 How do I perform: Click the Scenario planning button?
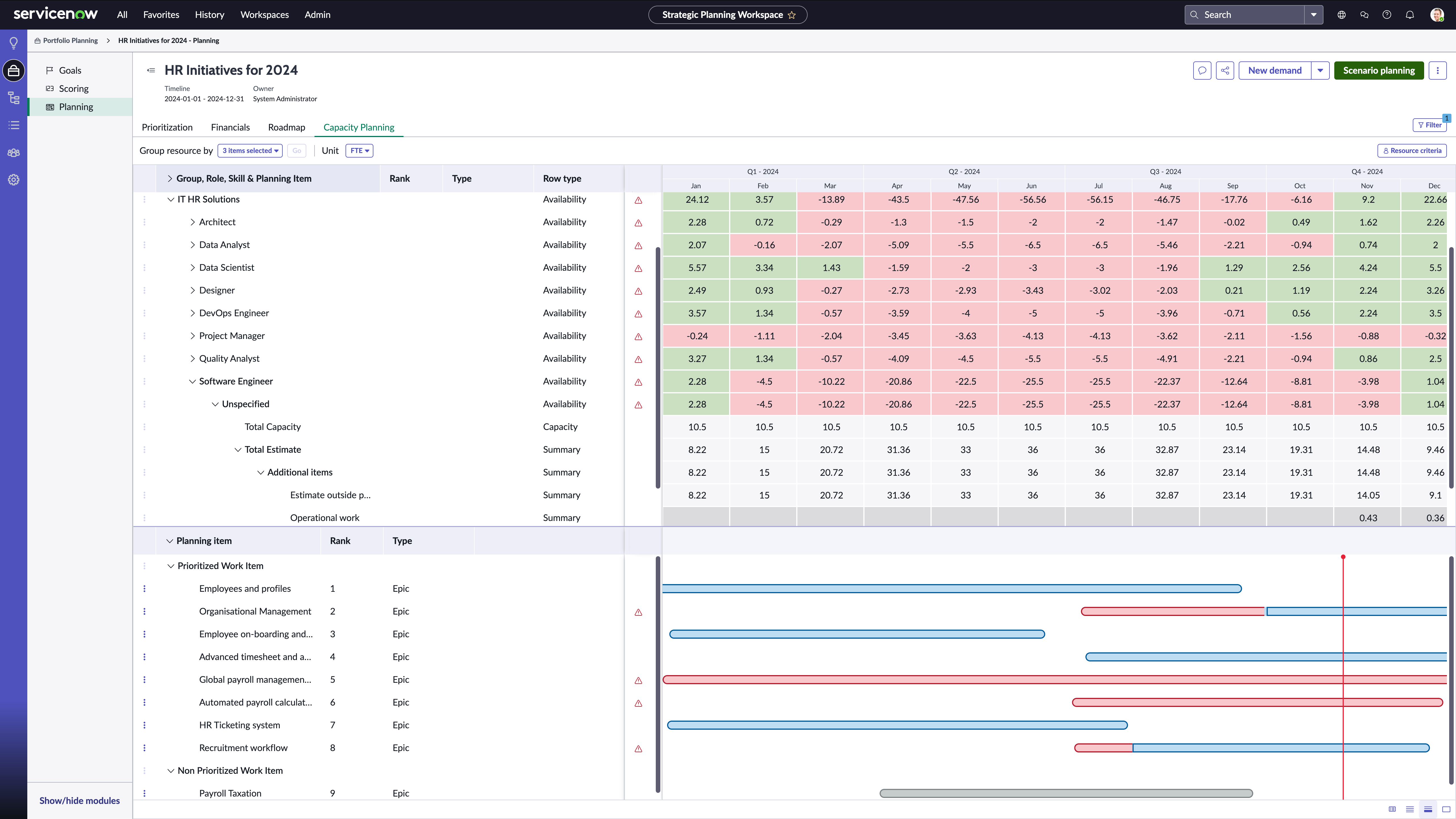pyautogui.click(x=1379, y=71)
